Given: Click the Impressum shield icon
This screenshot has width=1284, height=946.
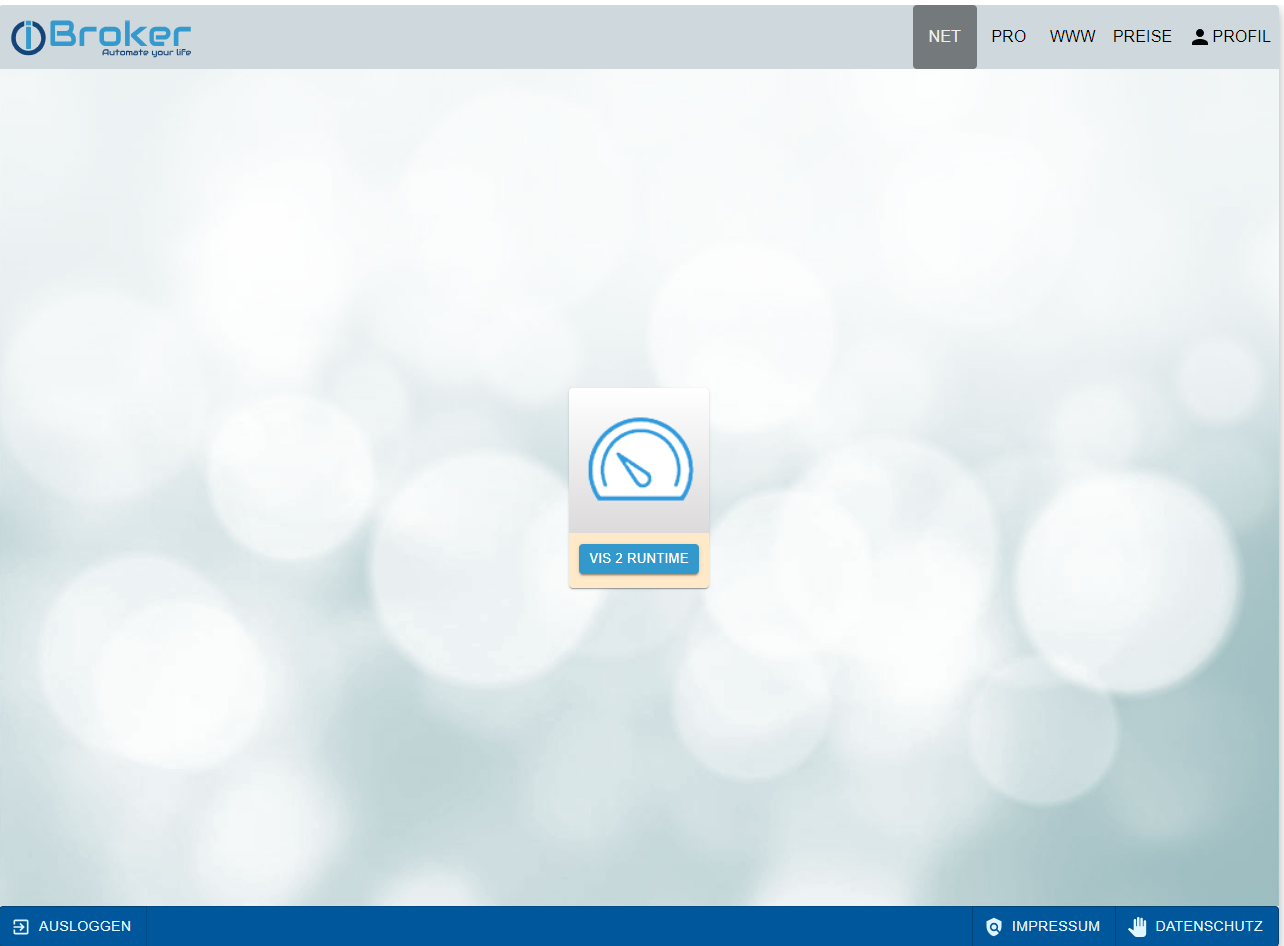Looking at the screenshot, I should [993, 927].
